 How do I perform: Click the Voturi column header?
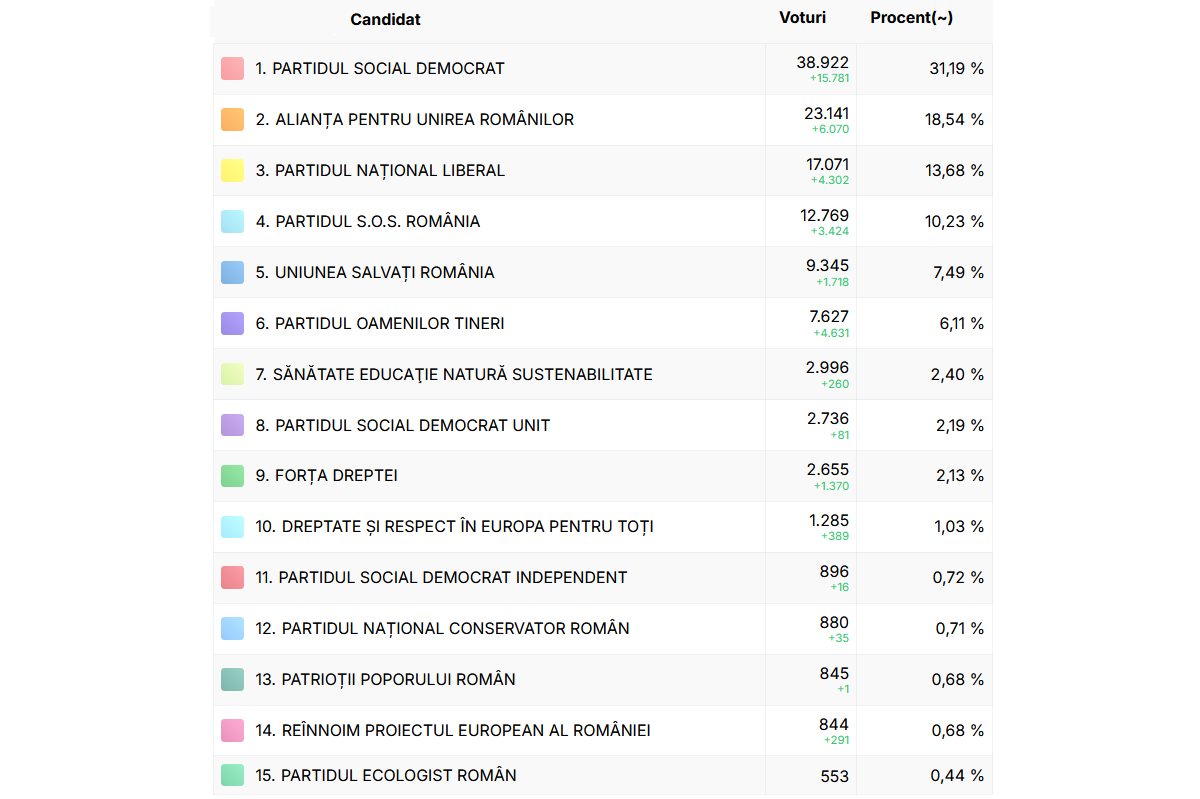(802, 18)
